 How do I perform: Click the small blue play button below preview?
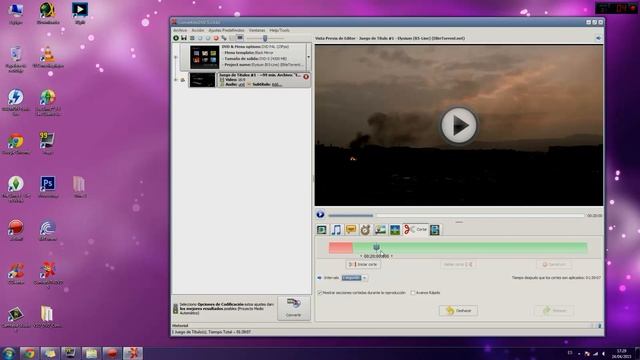[x=320, y=214]
